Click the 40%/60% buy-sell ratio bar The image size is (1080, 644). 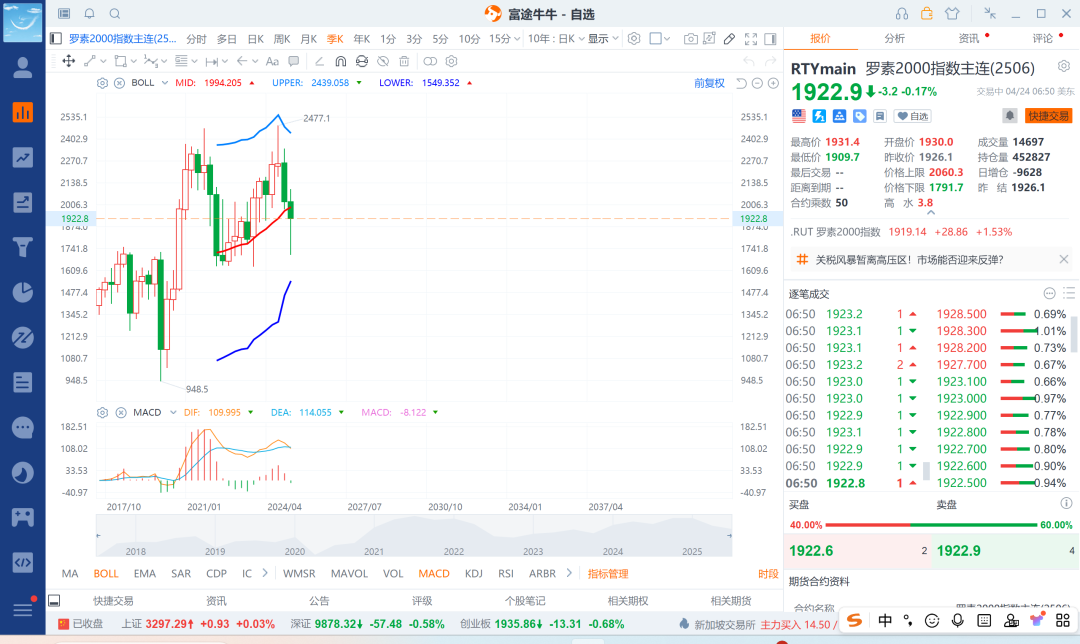click(x=931, y=525)
